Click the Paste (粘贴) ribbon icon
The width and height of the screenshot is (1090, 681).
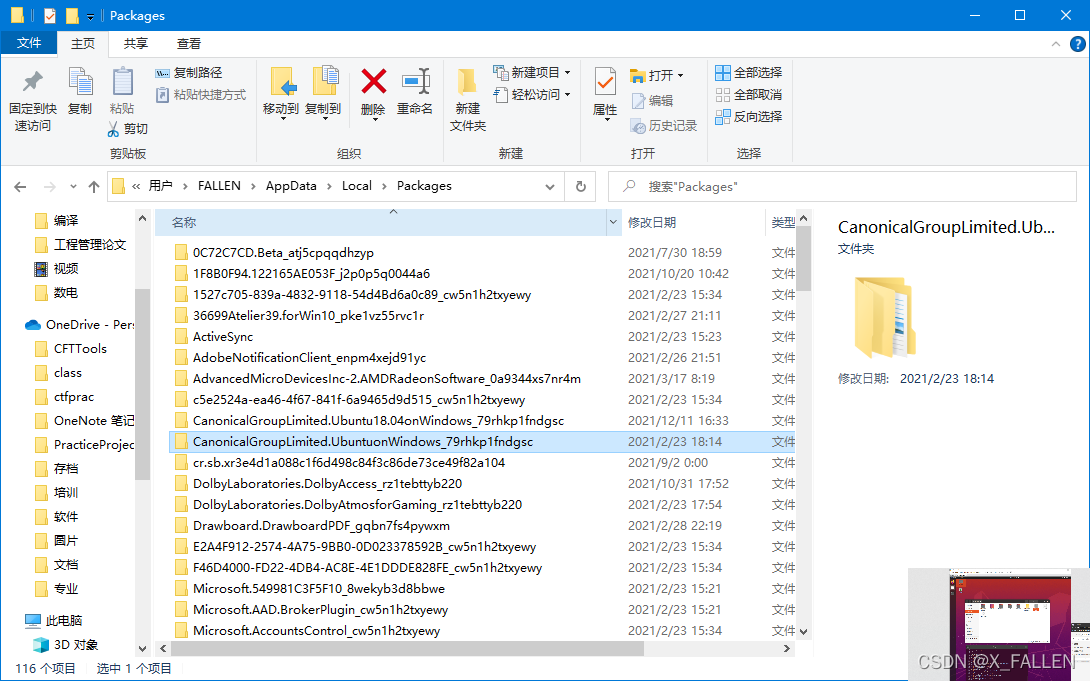point(122,82)
